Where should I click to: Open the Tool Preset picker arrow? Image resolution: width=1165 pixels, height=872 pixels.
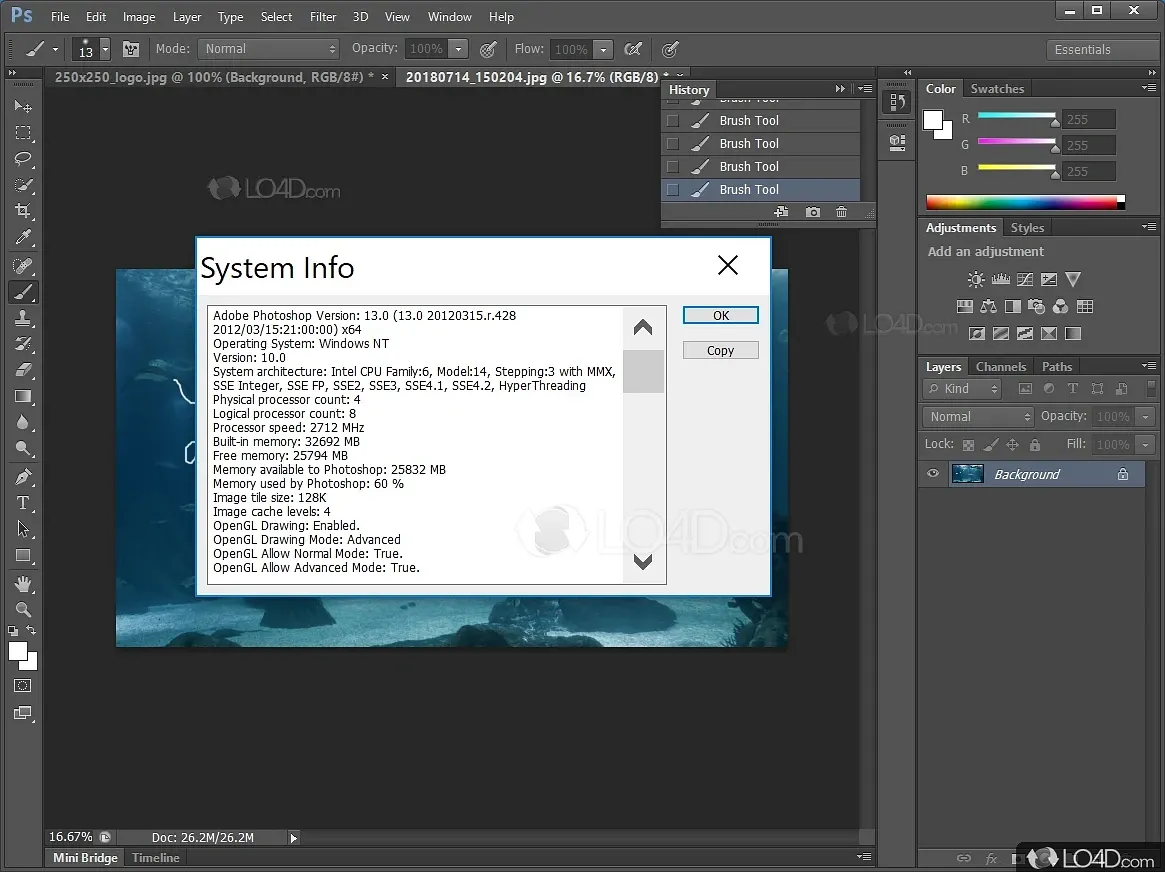[55, 50]
